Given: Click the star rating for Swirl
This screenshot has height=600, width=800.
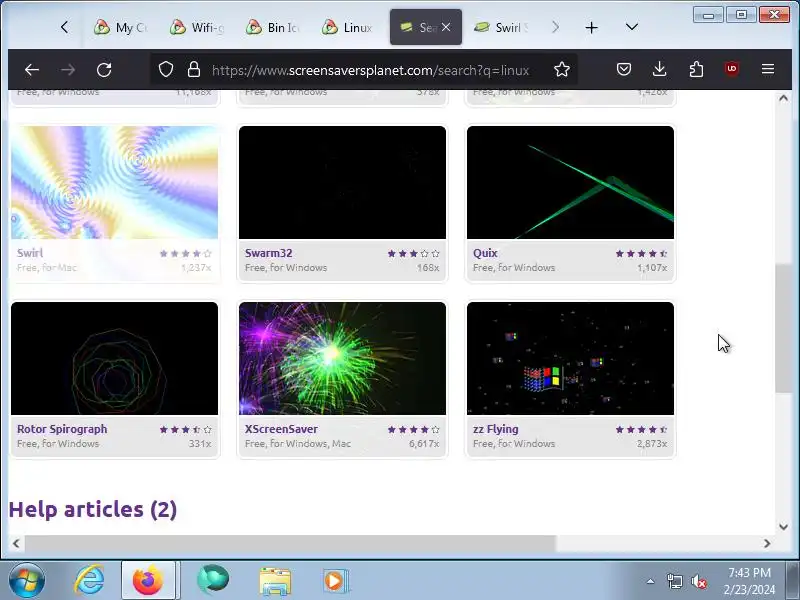Looking at the screenshot, I should [x=185, y=254].
